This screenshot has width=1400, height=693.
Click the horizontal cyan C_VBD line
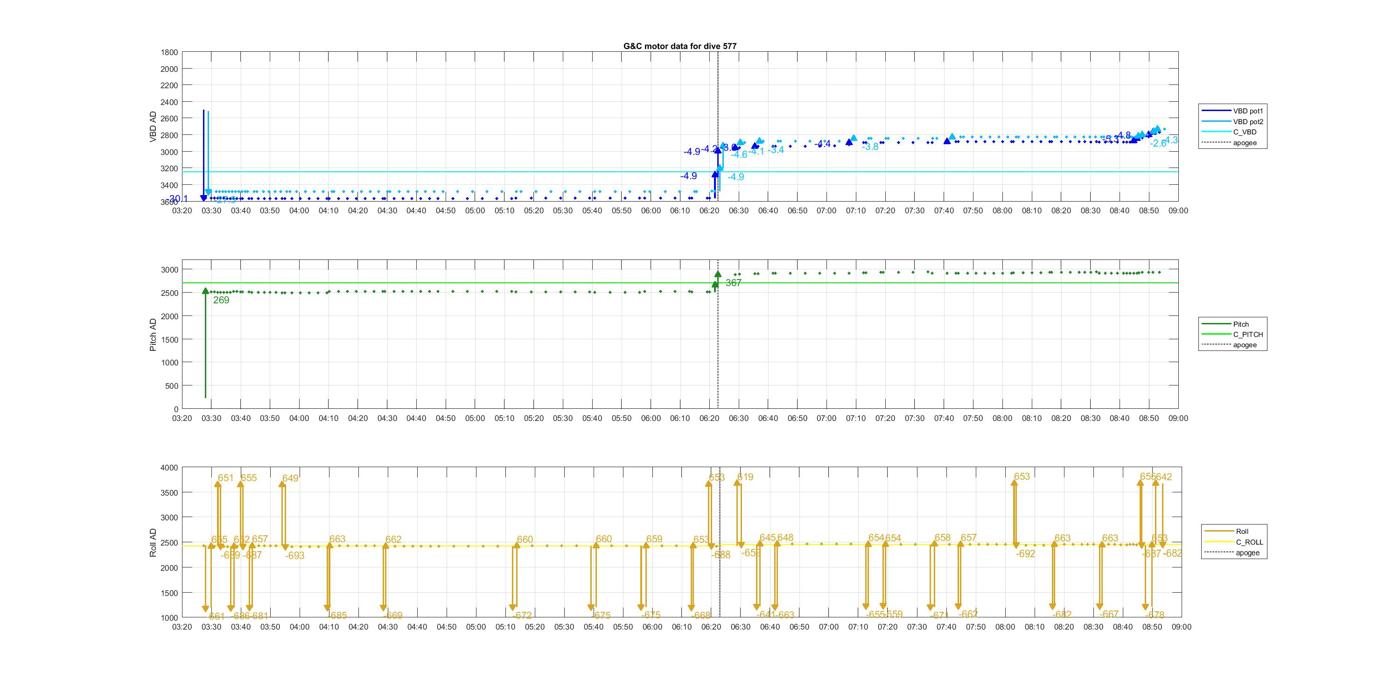[680, 171]
